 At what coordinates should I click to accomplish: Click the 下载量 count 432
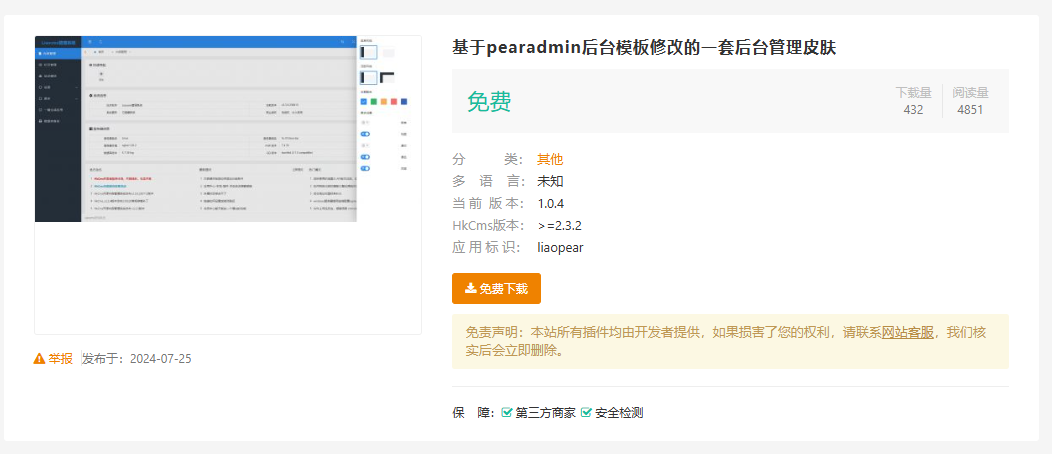[x=913, y=110]
